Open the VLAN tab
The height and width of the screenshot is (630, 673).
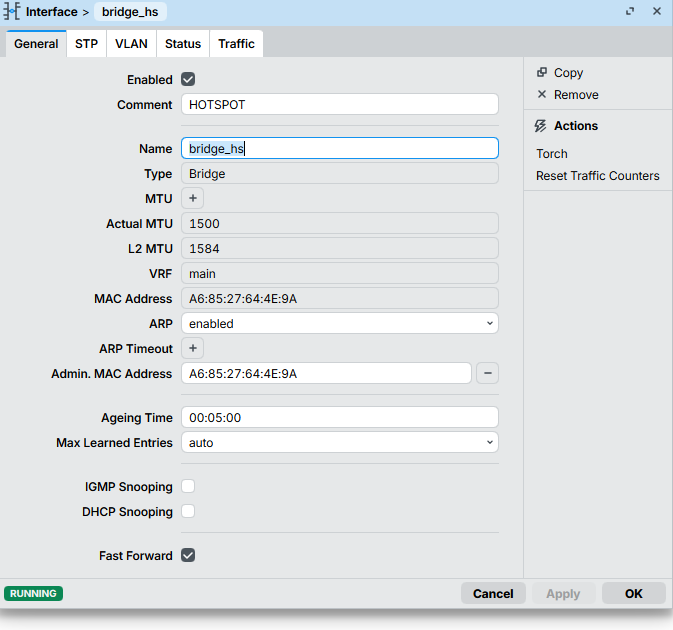(x=131, y=44)
